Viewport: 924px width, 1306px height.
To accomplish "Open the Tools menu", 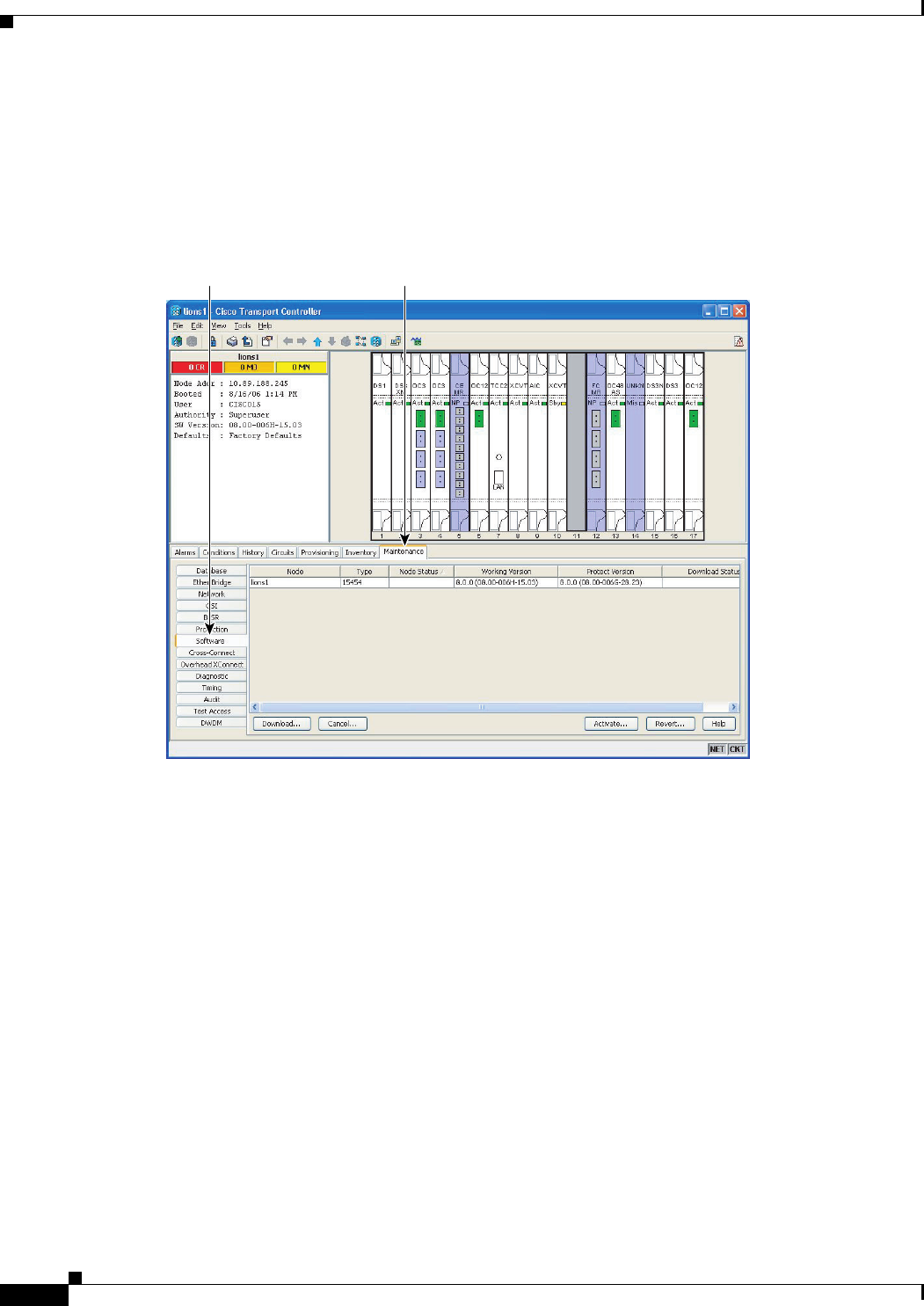I will 243,325.
